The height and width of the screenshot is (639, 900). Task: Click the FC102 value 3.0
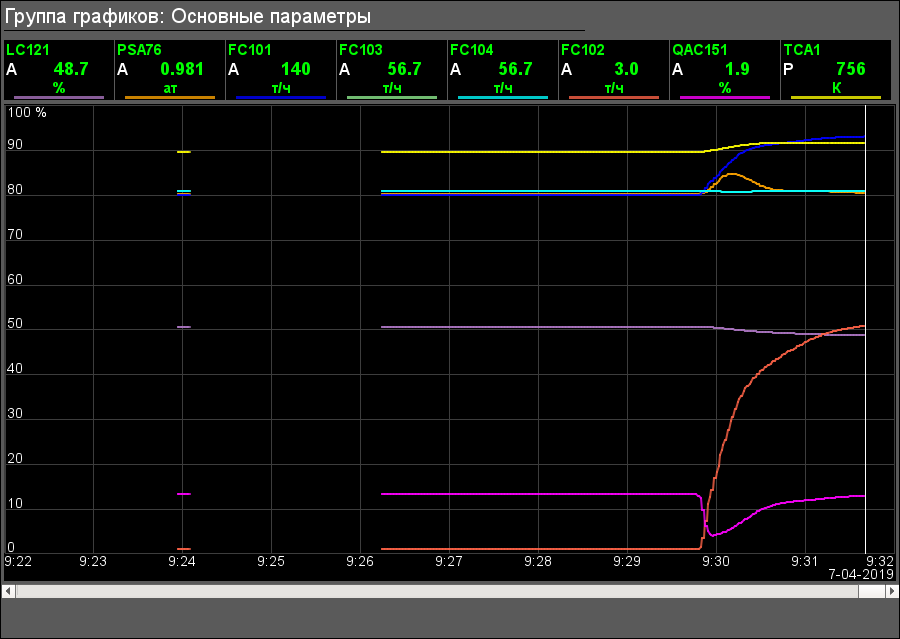pos(626,69)
